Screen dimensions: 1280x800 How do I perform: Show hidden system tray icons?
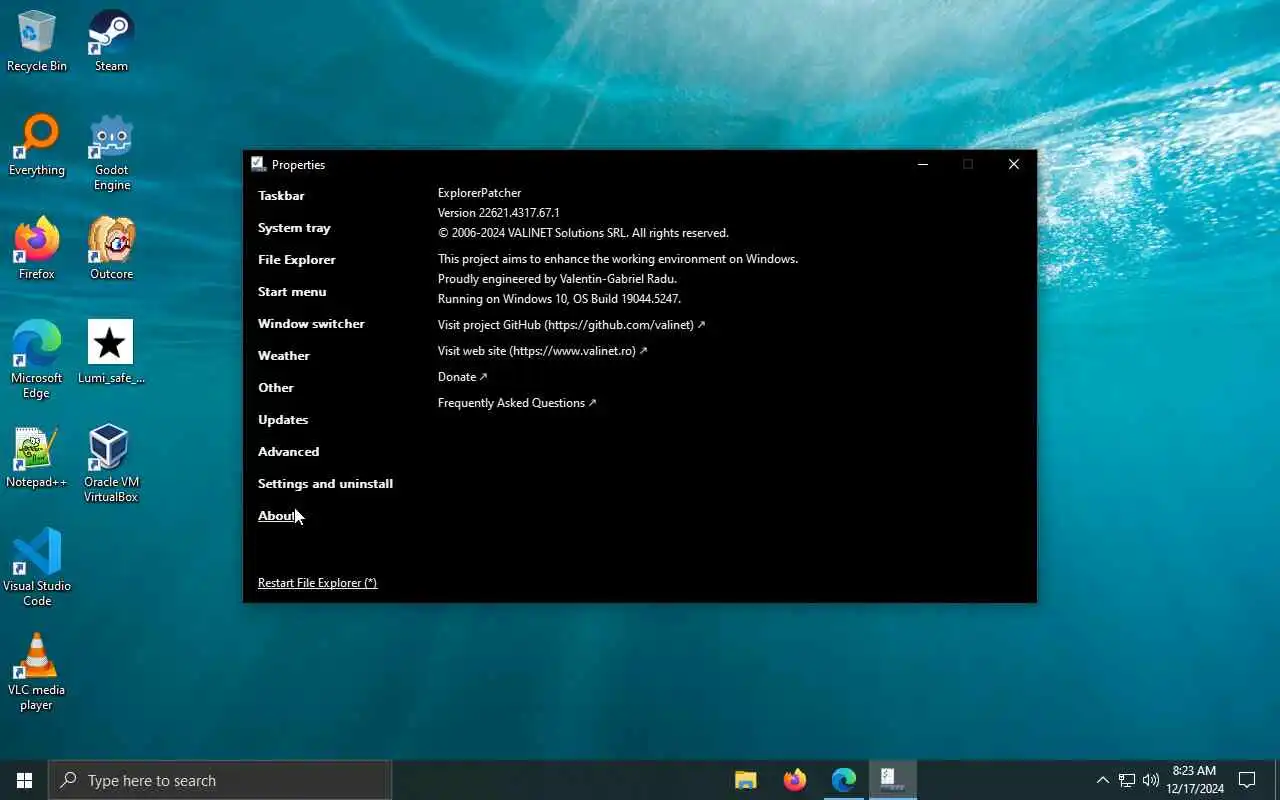click(x=1102, y=780)
